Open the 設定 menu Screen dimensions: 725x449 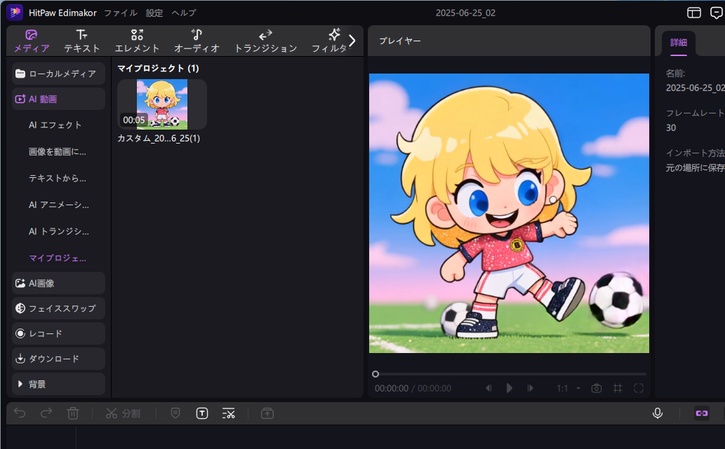pyautogui.click(x=154, y=13)
